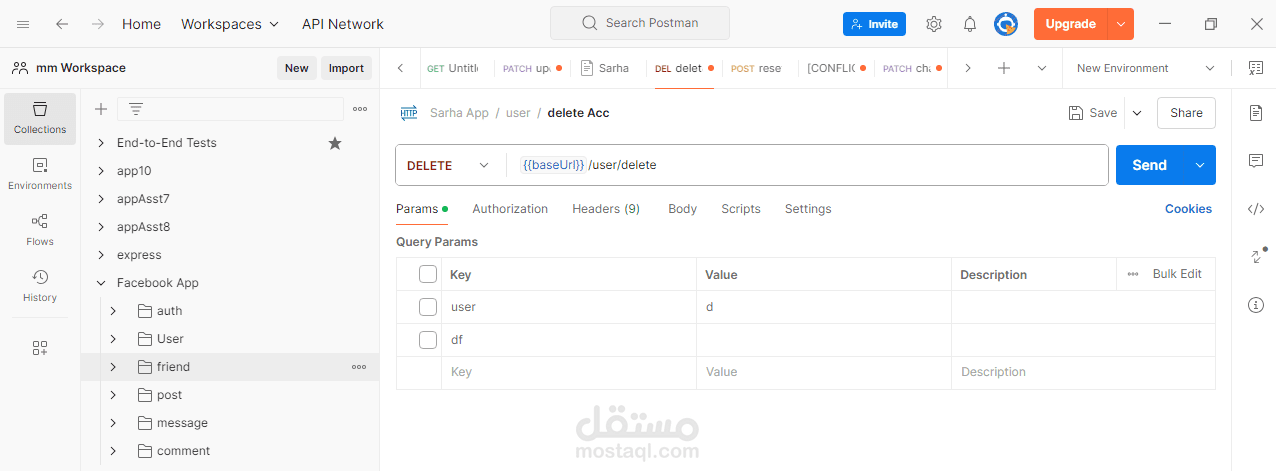The width and height of the screenshot is (1276, 471).
Task: Click the Send button
Action: tap(1150, 165)
